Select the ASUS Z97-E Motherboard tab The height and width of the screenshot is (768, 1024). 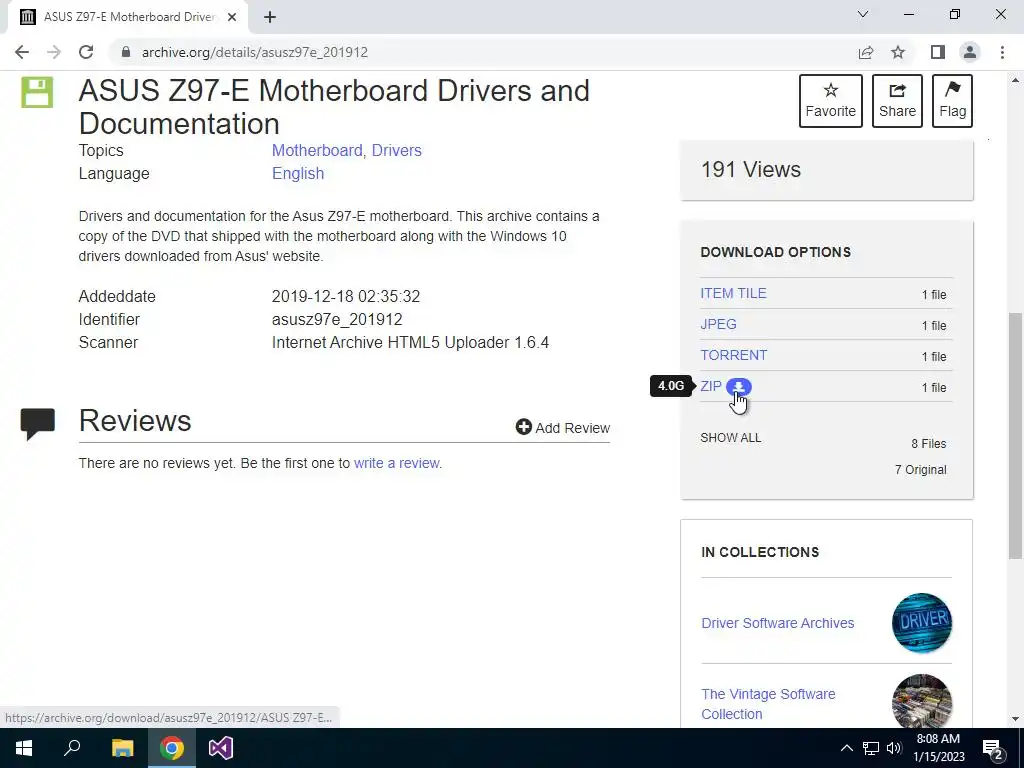click(128, 17)
